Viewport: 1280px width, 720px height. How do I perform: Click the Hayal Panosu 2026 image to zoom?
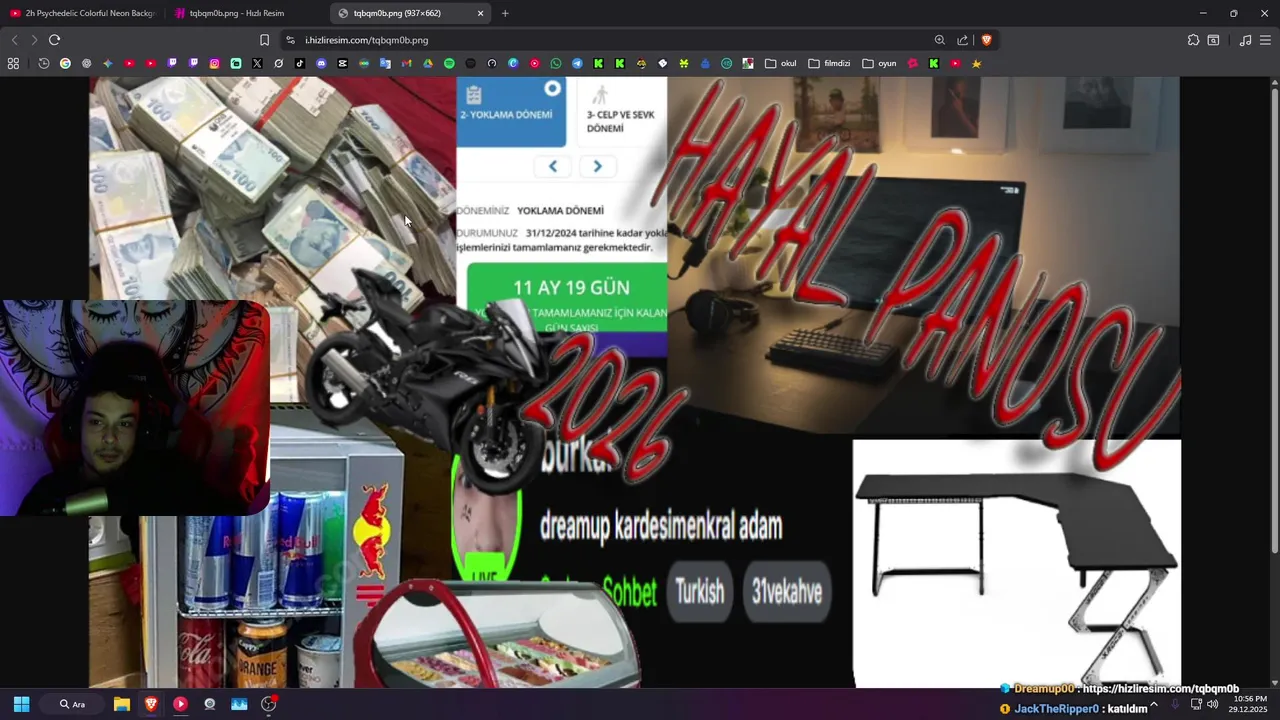tap(634, 382)
